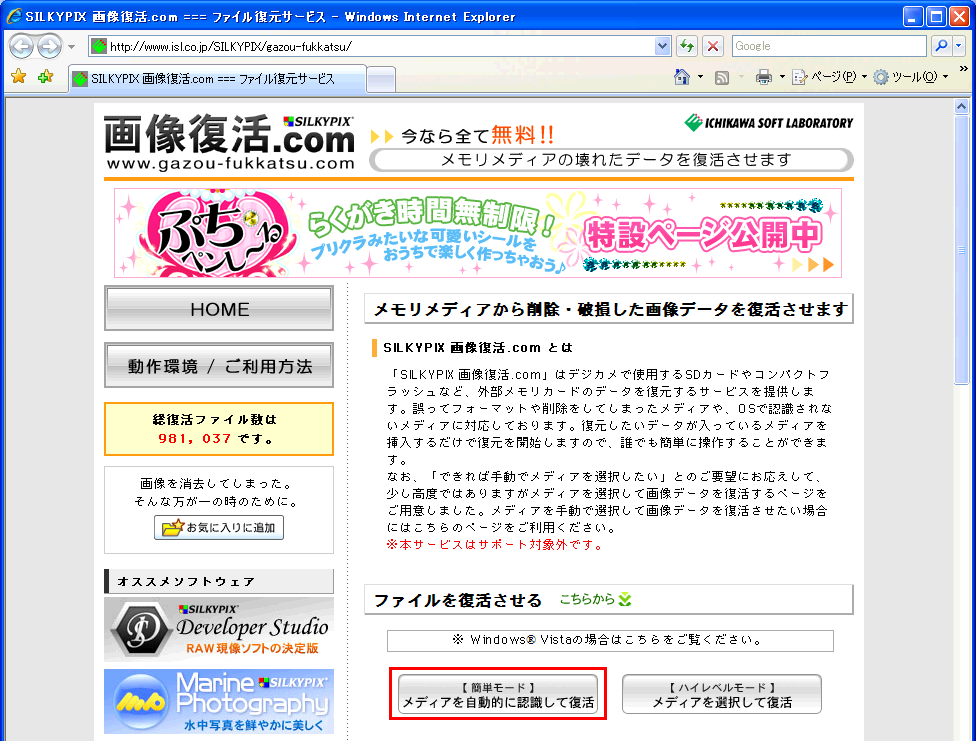
Task: Click the 981, 037 file count number
Action: coord(194,438)
